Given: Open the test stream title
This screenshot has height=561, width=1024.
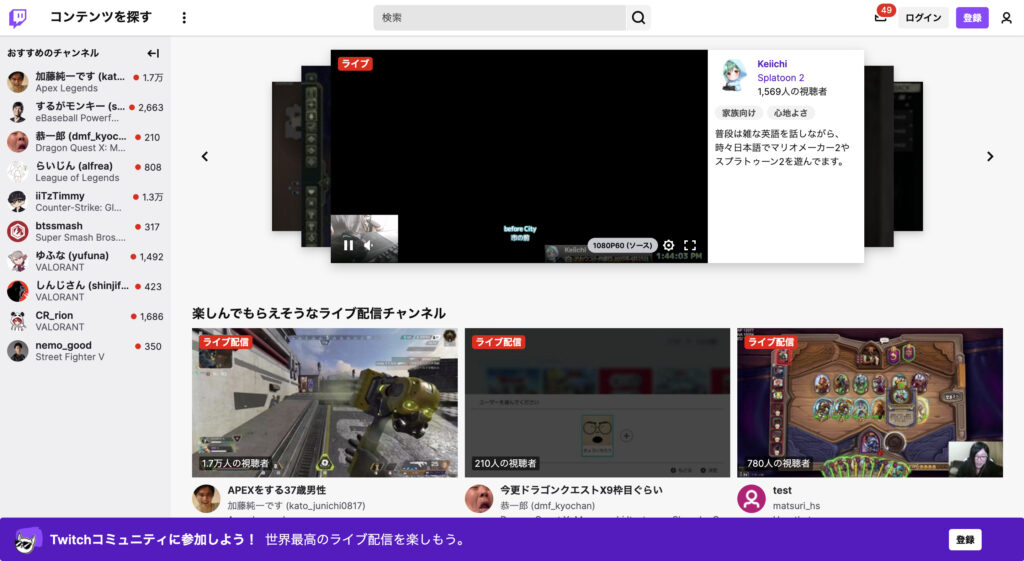Looking at the screenshot, I should click(x=782, y=490).
